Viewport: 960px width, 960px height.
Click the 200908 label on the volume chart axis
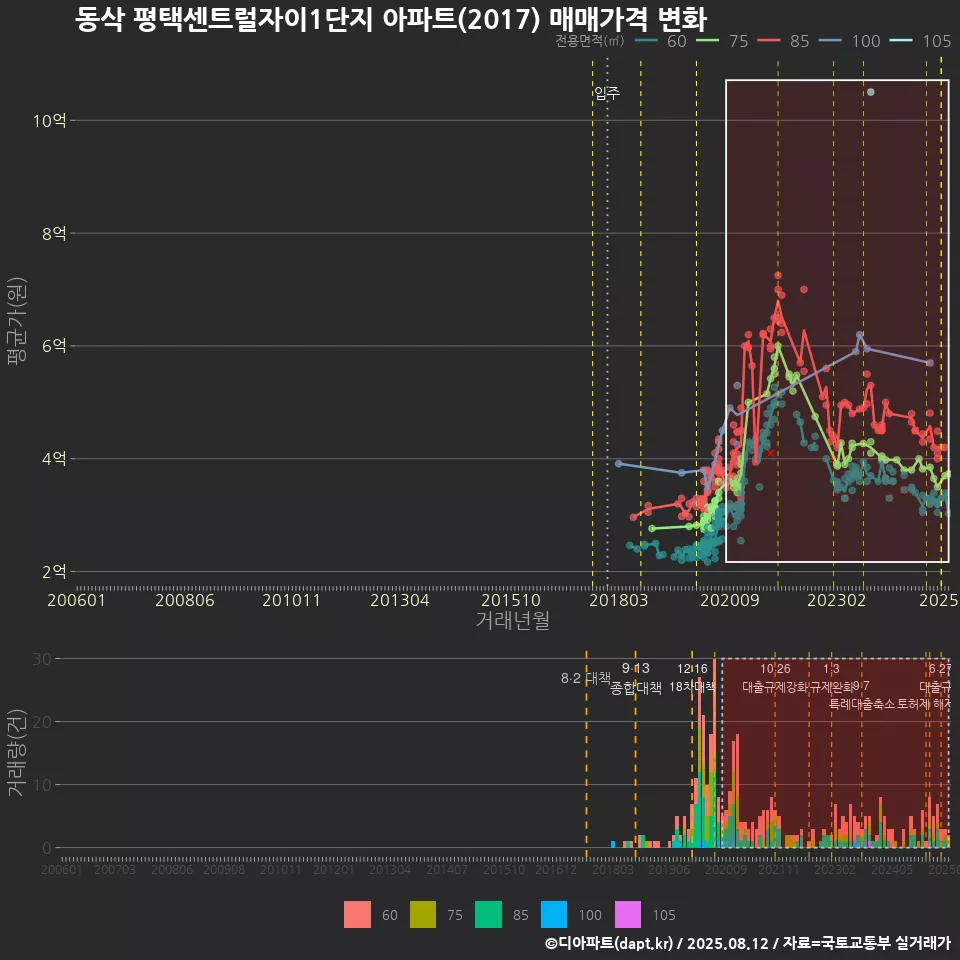[224, 869]
